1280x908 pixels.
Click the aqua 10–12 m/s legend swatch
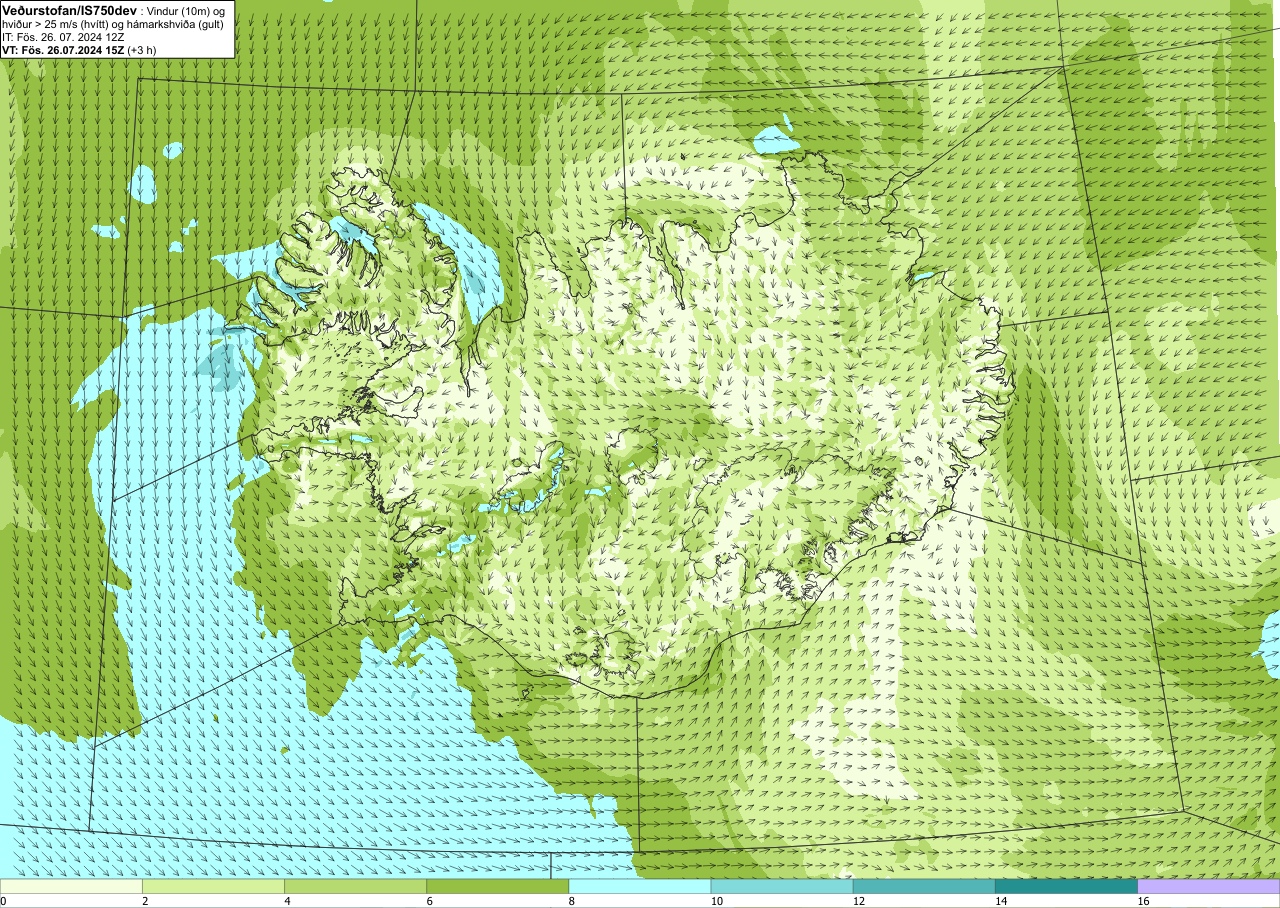782,886
